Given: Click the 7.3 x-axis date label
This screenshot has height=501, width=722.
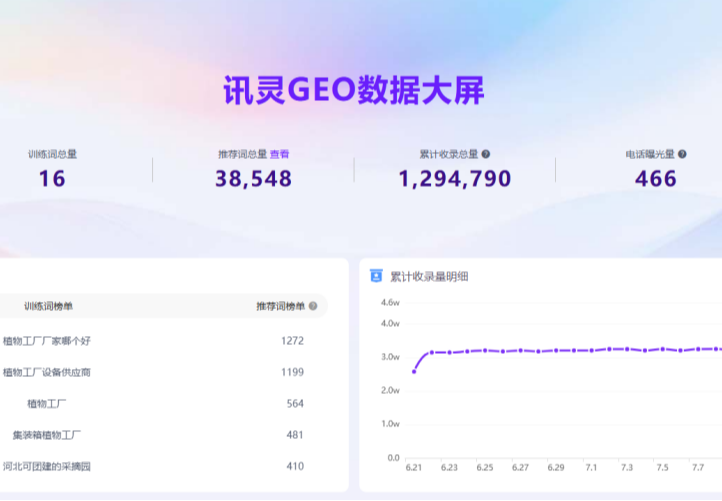Looking at the screenshot, I should click(627, 467).
